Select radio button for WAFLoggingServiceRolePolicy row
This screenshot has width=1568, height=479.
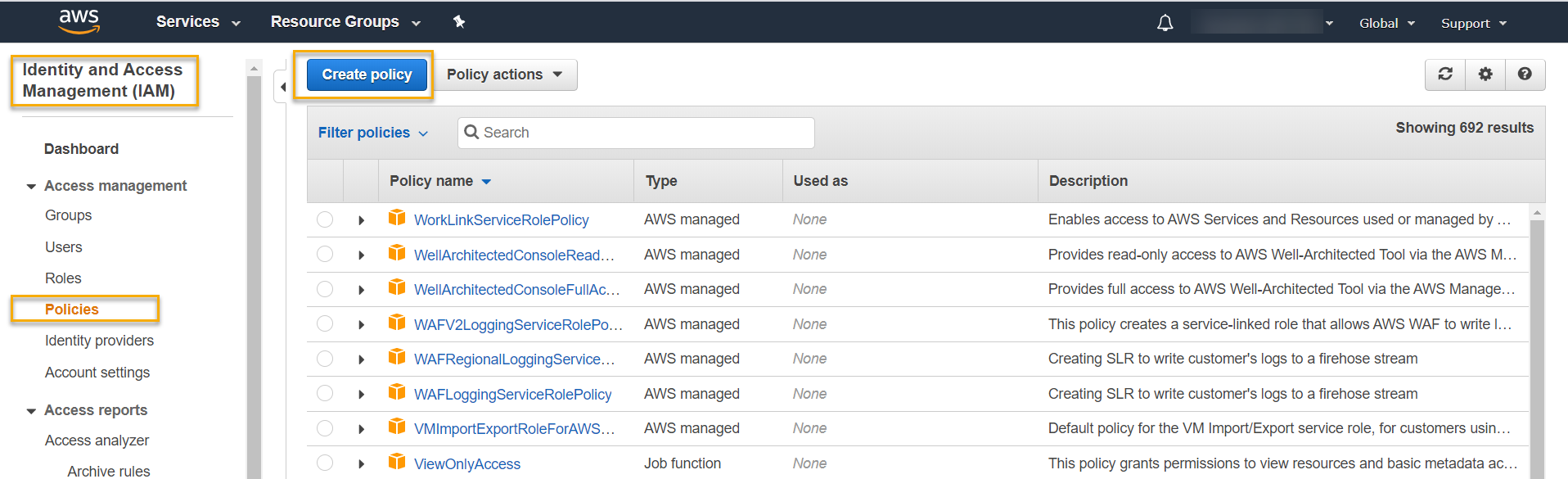(x=325, y=394)
